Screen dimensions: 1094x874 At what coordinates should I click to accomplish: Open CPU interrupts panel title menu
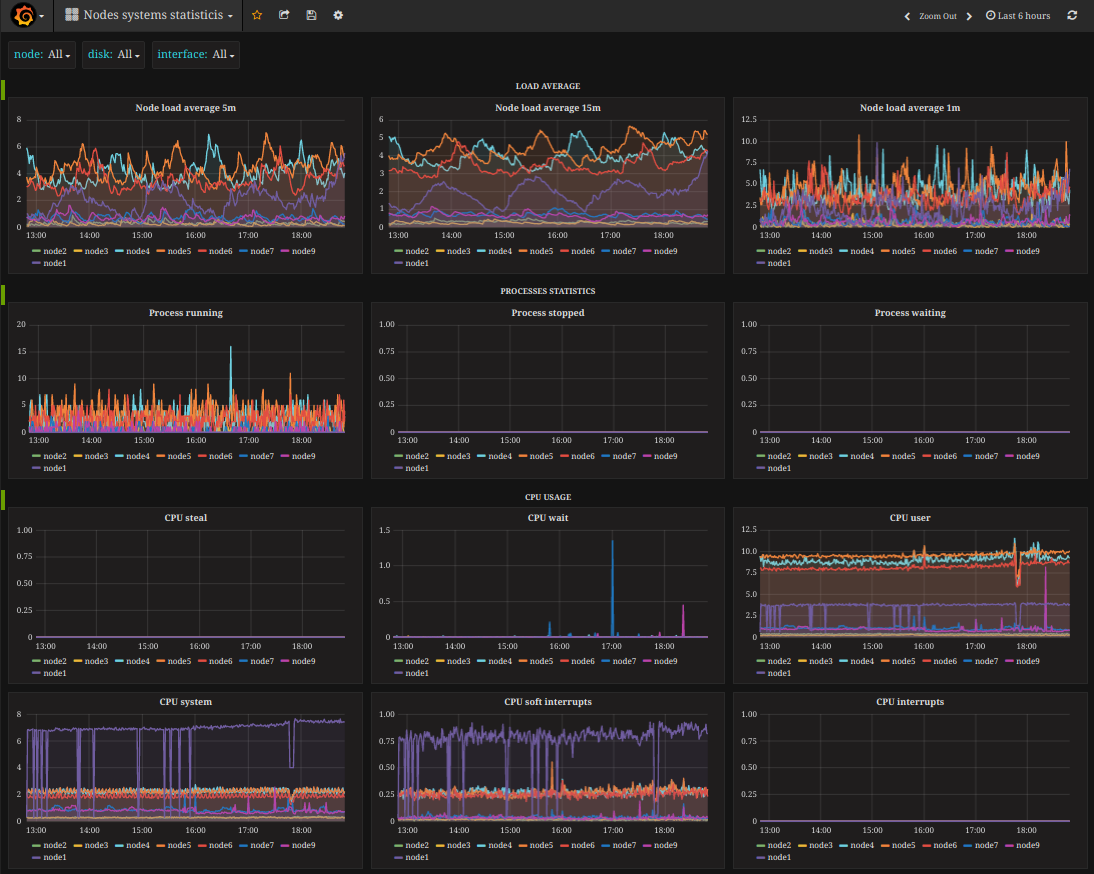910,702
